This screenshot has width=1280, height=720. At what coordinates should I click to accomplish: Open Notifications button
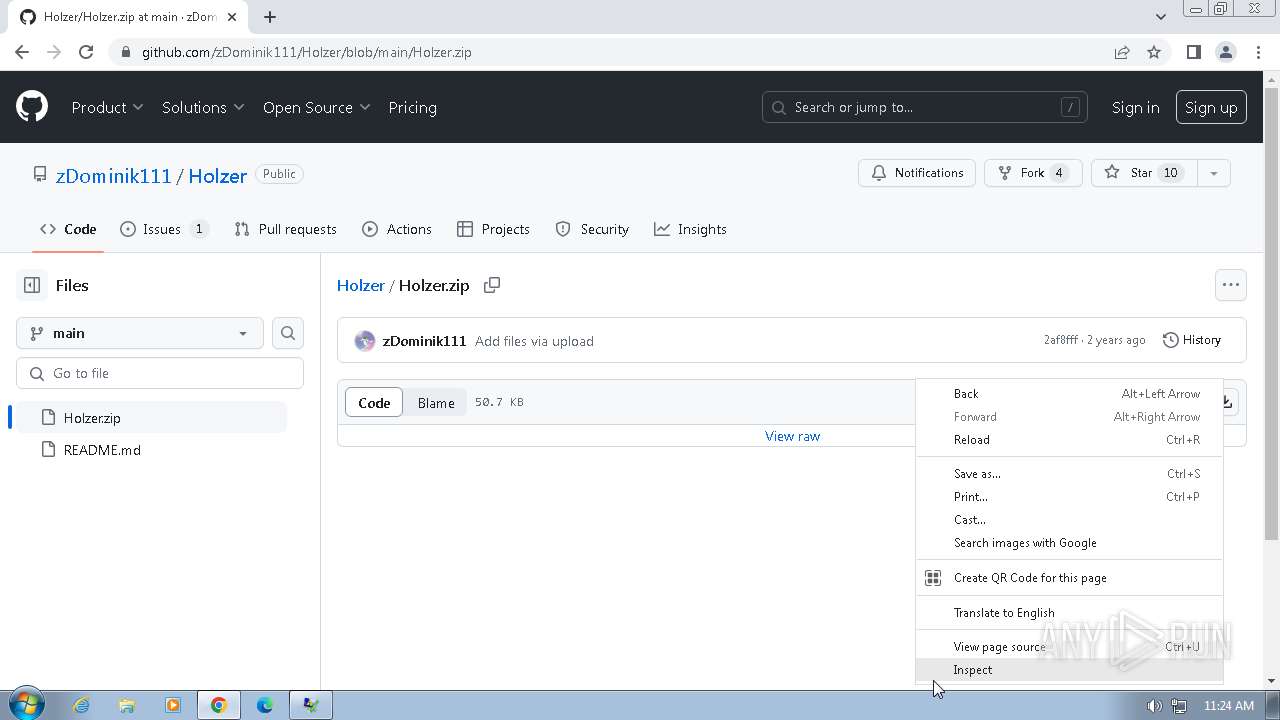coord(917,173)
